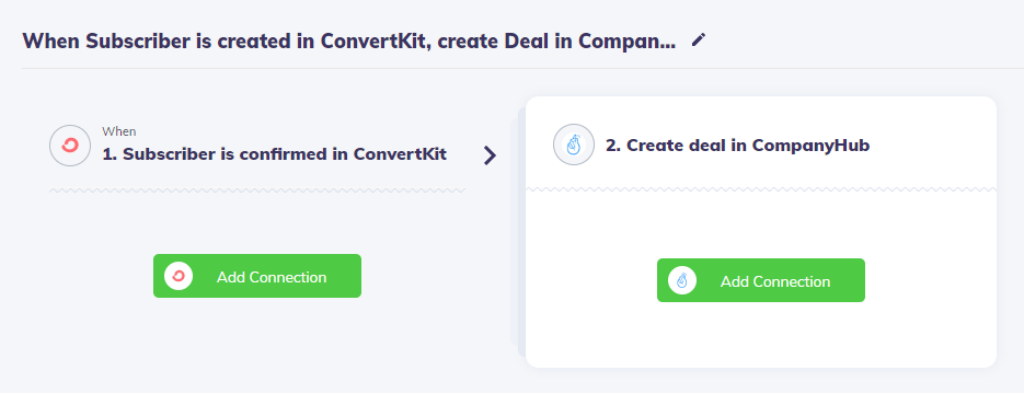
Task: Click the pencil icon to rename the workflow
Action: [x=699, y=40]
